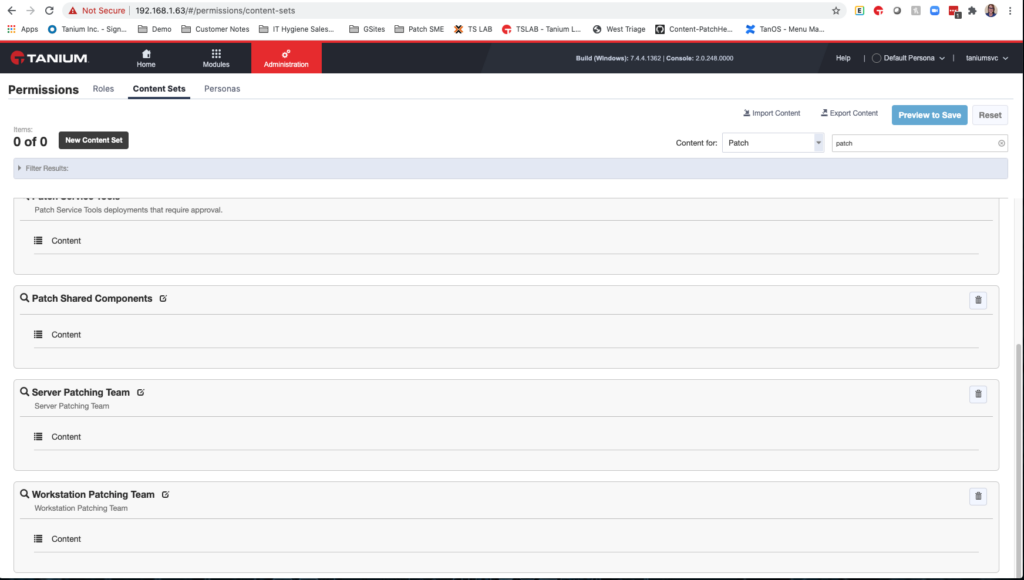Click the edit icon next to Workstation Patching Team
This screenshot has width=1024, height=580.
point(165,494)
